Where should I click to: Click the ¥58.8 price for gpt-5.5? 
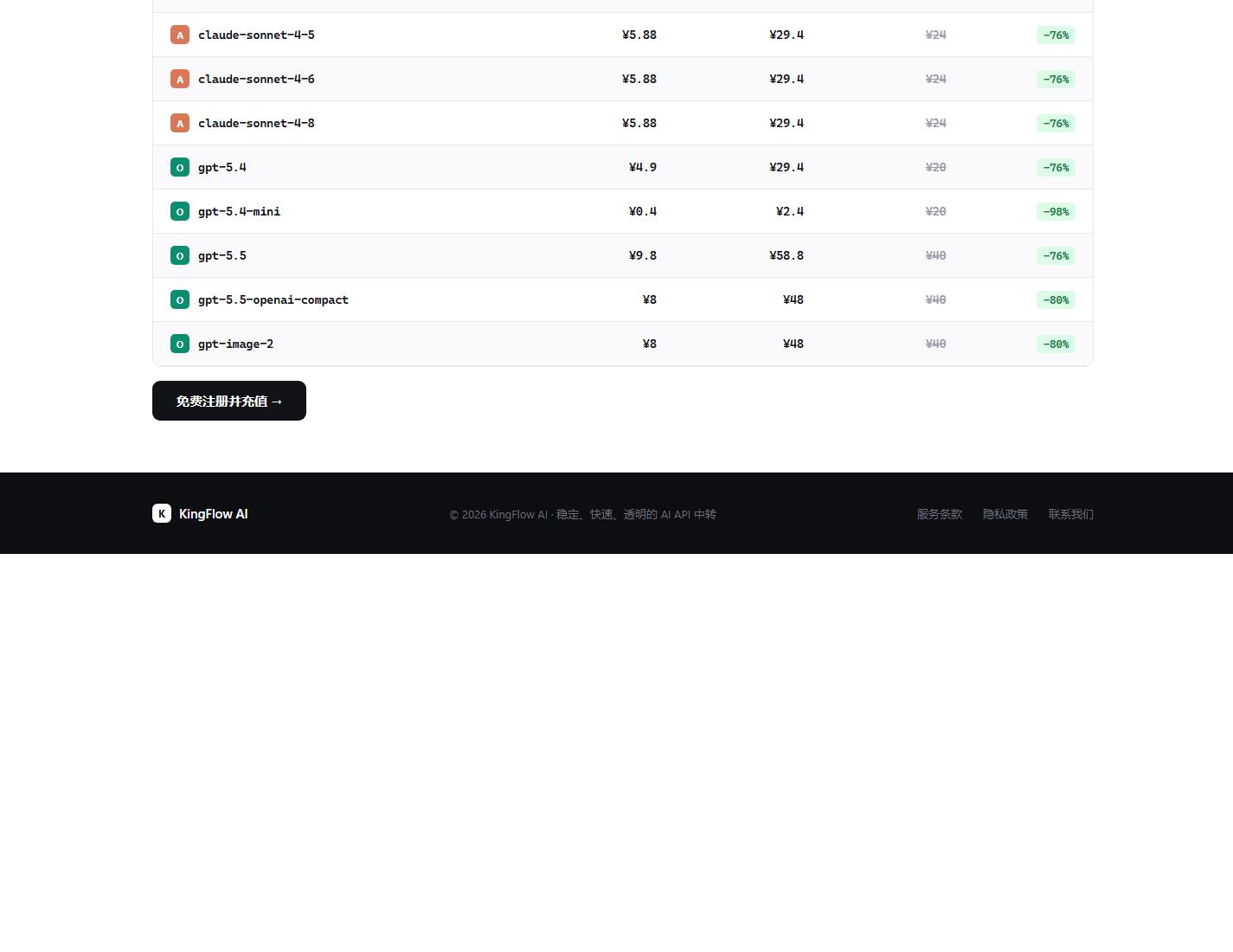click(x=787, y=255)
